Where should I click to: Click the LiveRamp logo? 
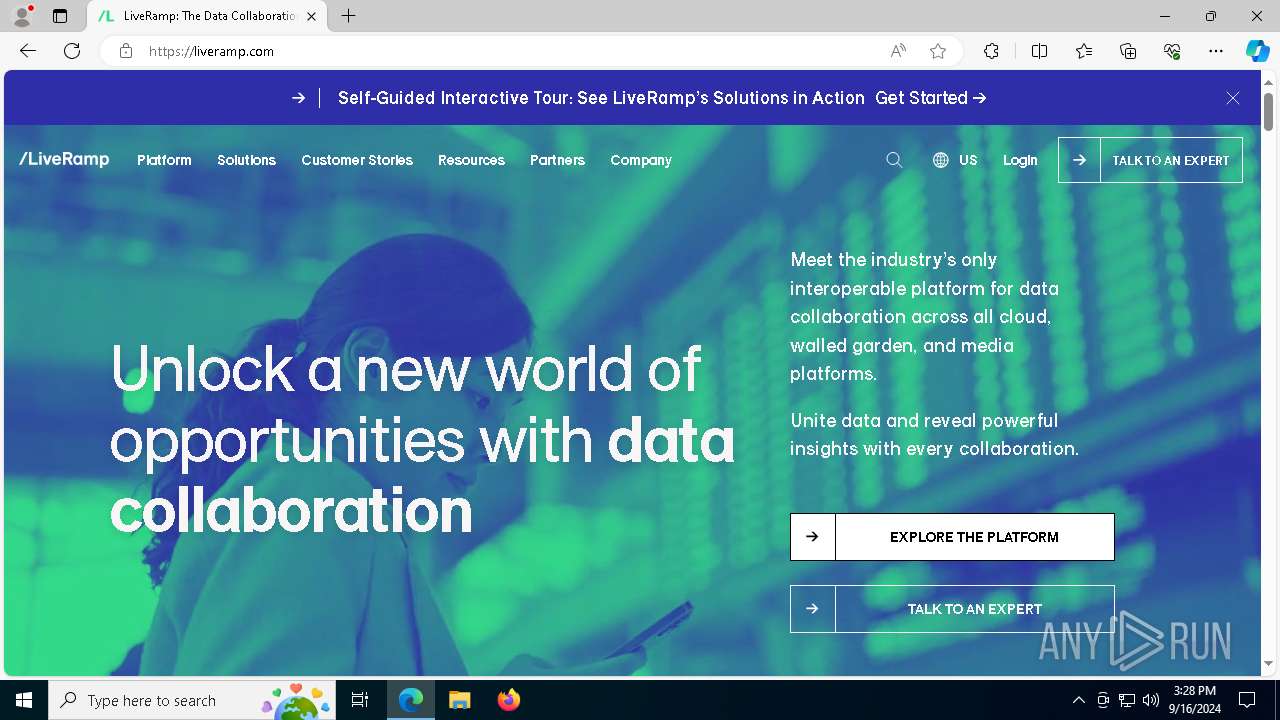click(64, 159)
